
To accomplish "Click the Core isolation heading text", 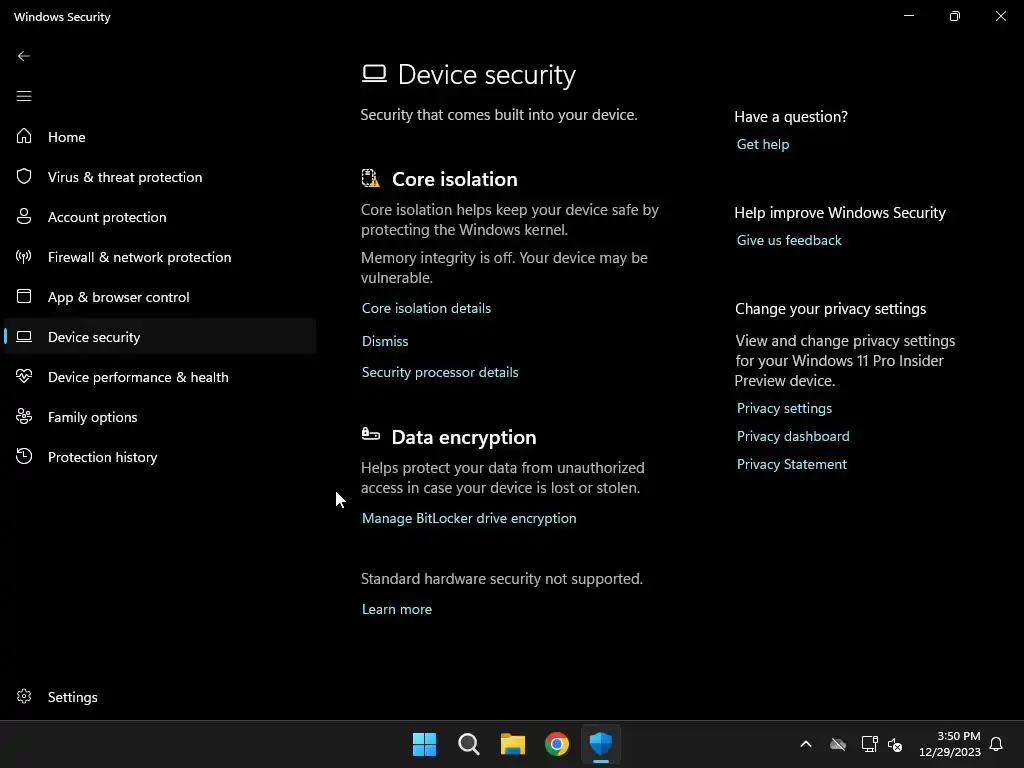I will click(x=455, y=179).
